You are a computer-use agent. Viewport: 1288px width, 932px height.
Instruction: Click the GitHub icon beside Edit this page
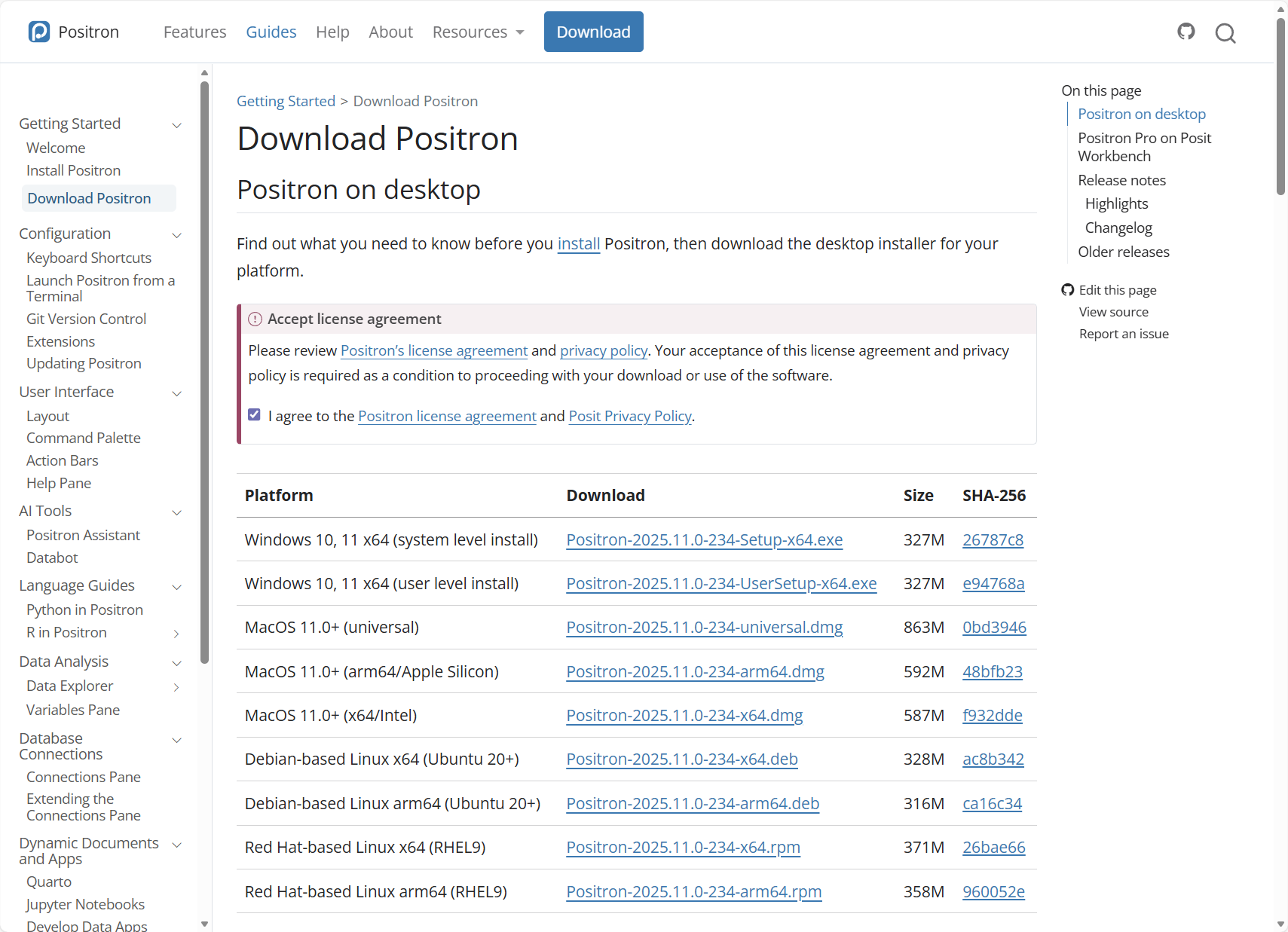[1068, 290]
